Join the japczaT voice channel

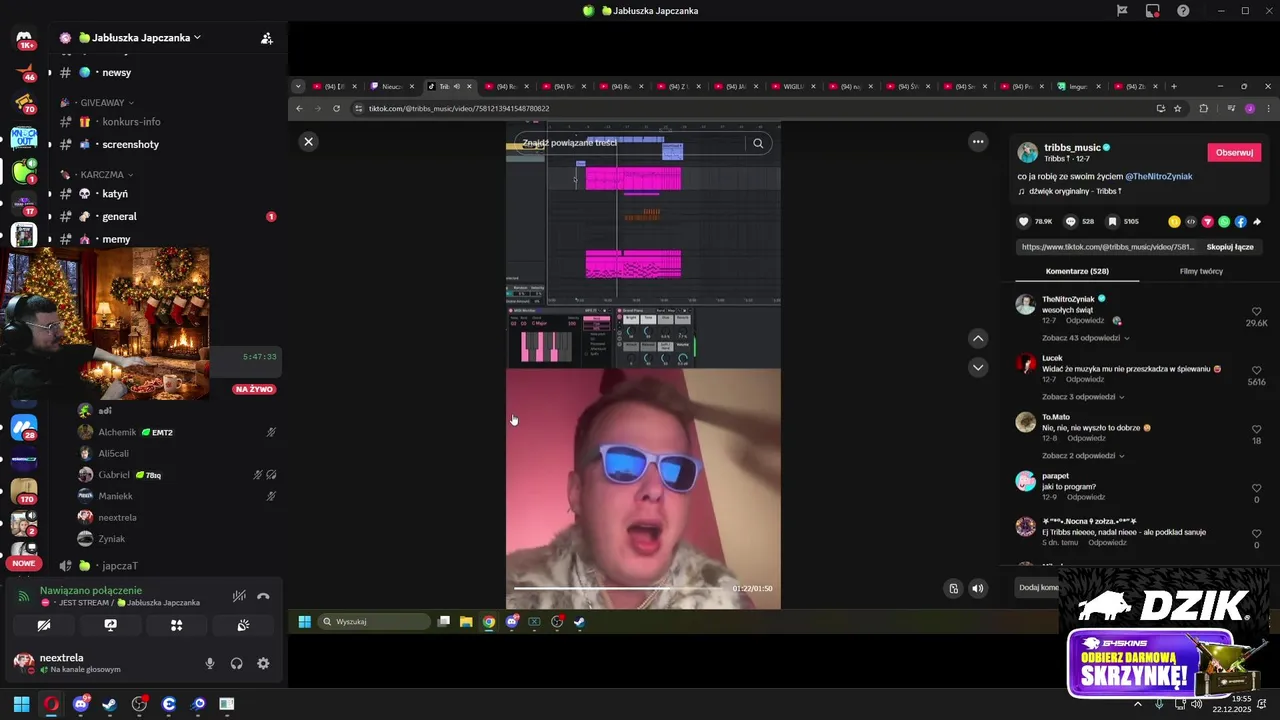(x=120, y=566)
